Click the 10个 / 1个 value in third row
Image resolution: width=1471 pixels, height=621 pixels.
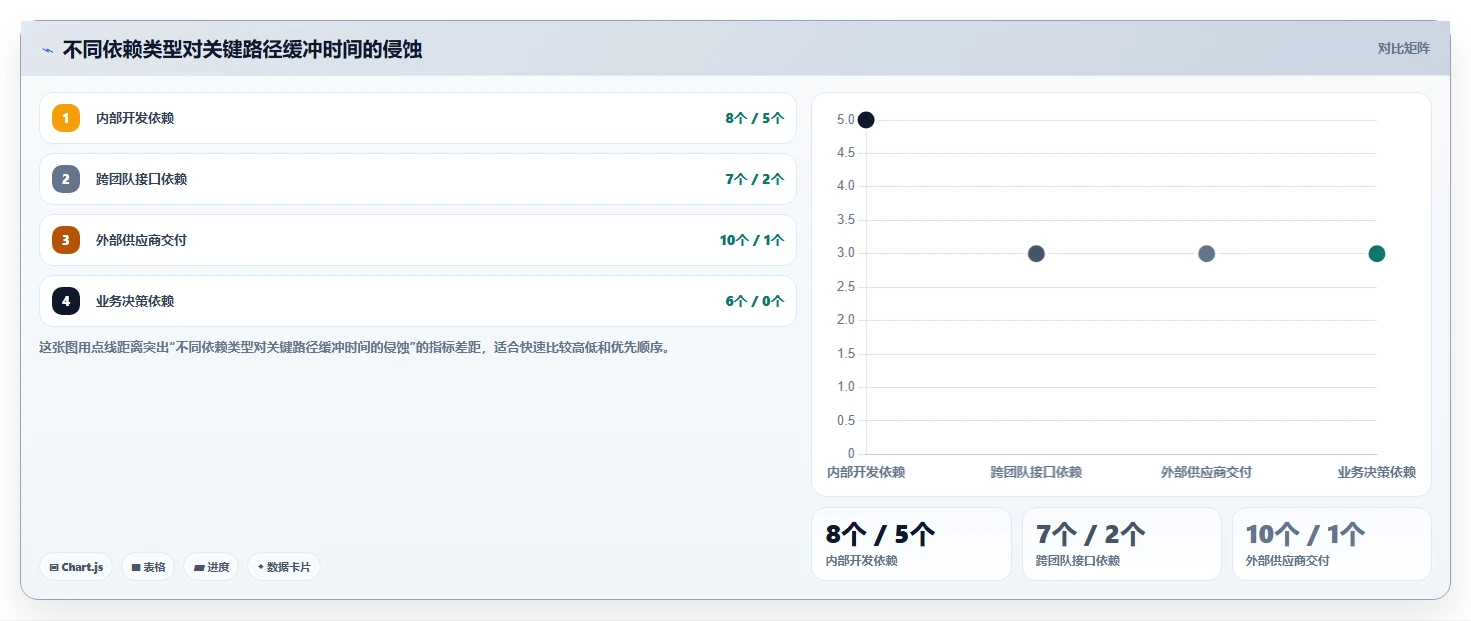[752, 240]
